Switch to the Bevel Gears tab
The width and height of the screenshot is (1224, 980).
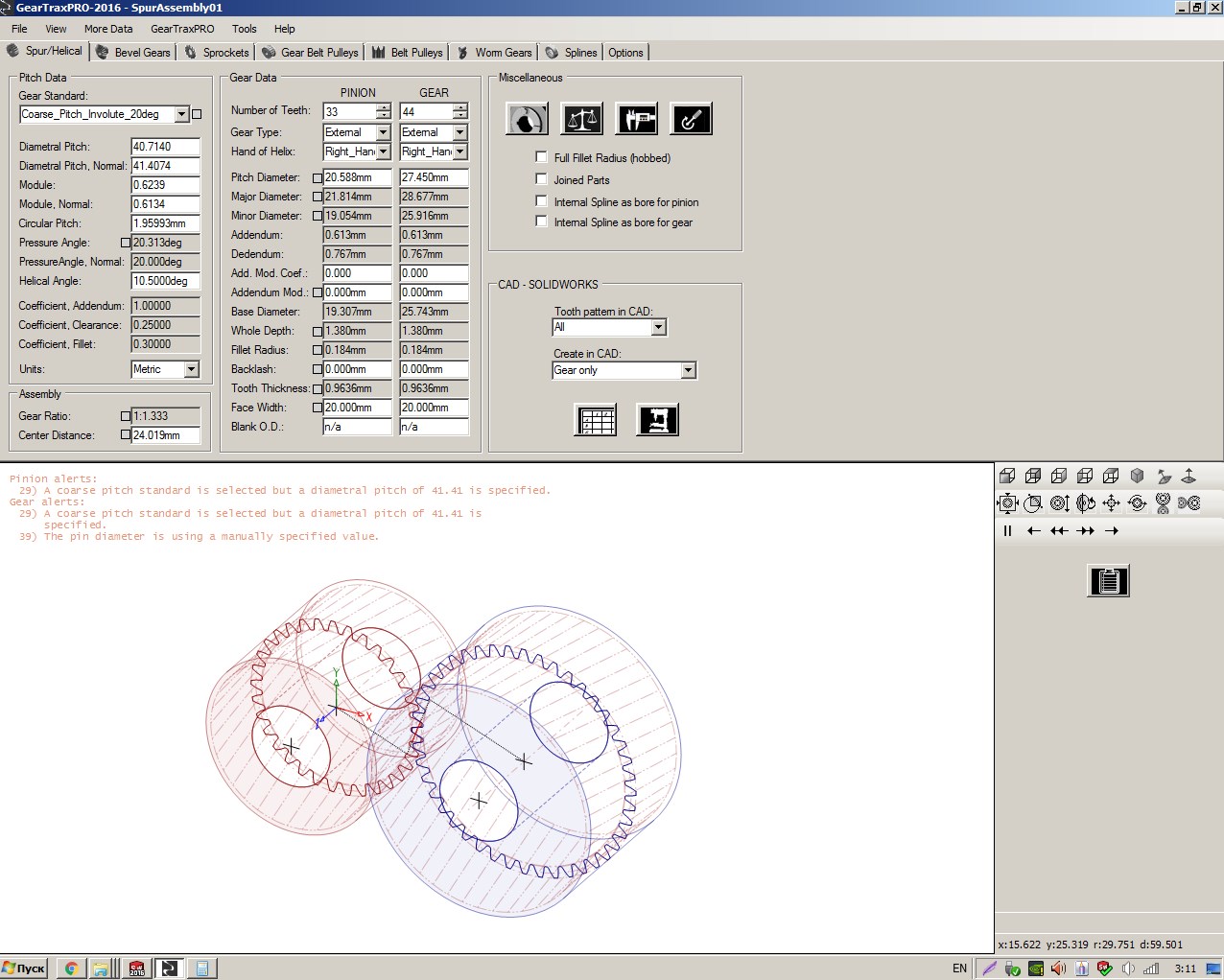(132, 53)
